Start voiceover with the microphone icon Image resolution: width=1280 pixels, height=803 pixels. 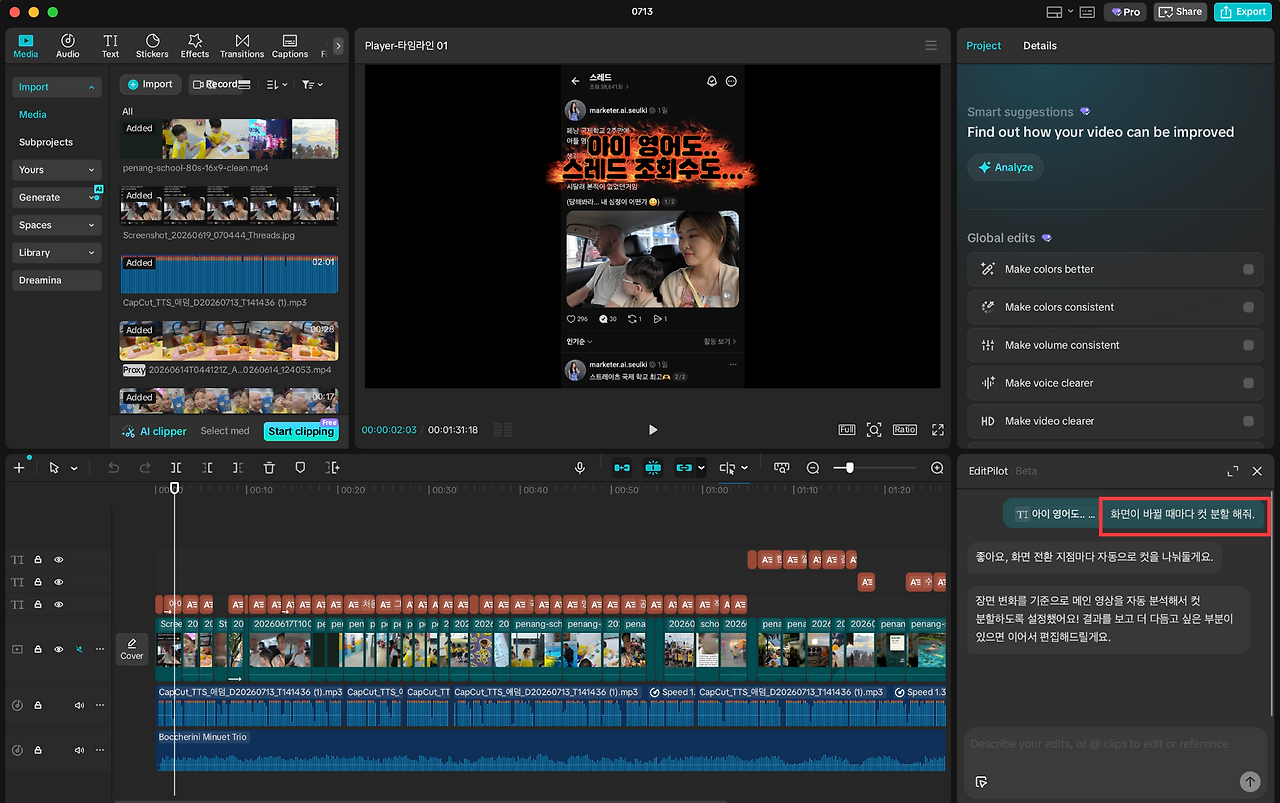tap(580, 468)
